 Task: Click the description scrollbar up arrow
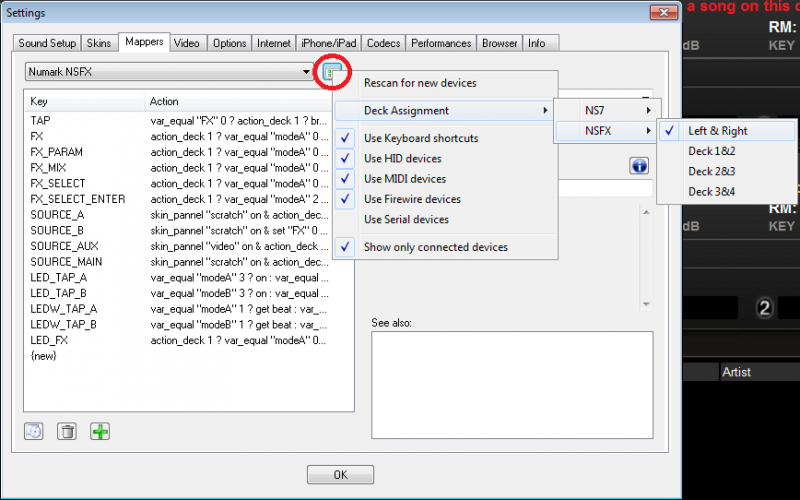coord(646,212)
